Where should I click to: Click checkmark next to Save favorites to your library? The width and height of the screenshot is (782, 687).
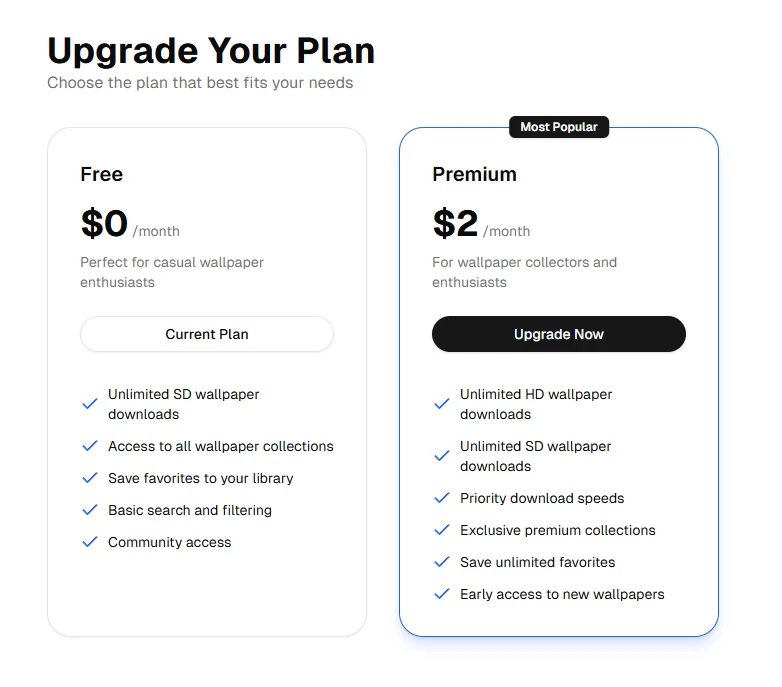click(x=89, y=478)
